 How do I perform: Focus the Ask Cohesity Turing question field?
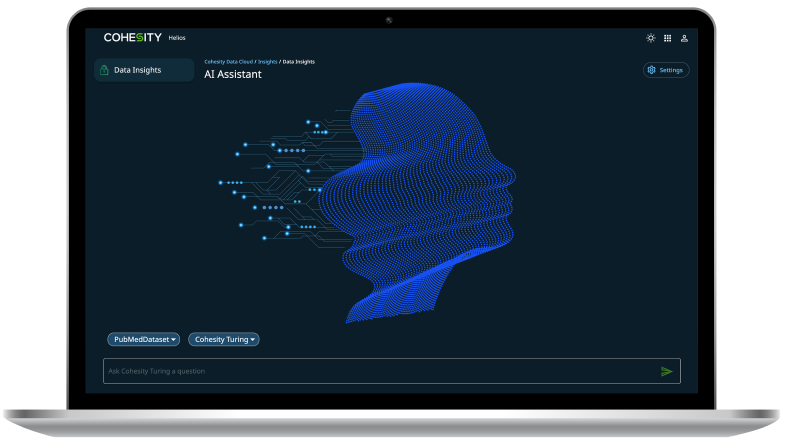[391, 371]
